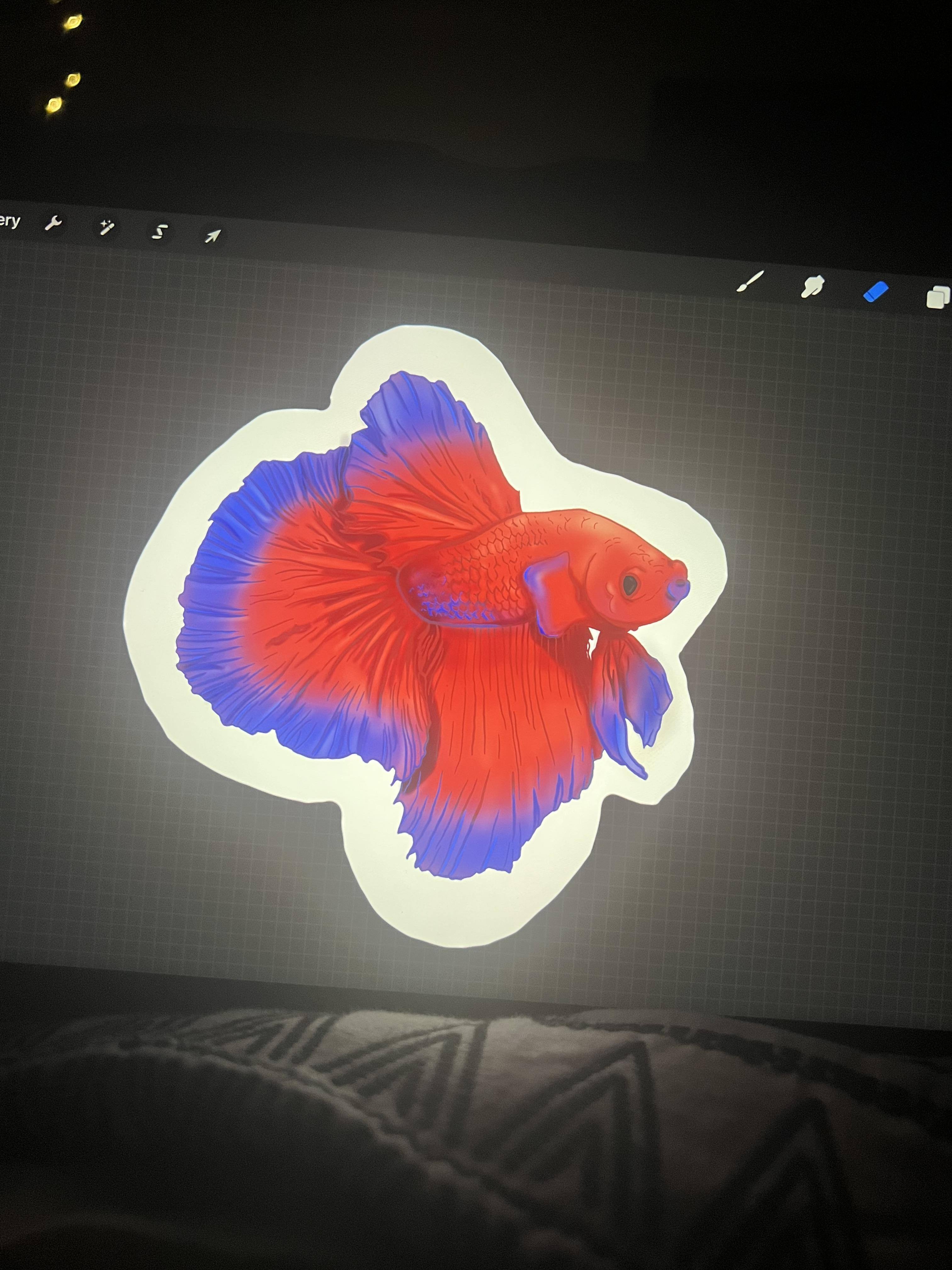Select the Paint brush tool
The width and height of the screenshot is (952, 1270).
750,281
